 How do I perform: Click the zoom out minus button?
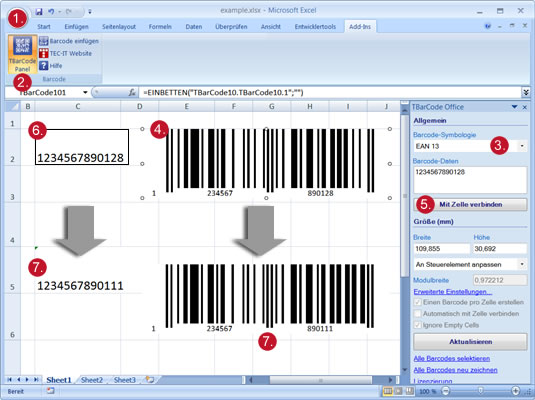coord(445,391)
